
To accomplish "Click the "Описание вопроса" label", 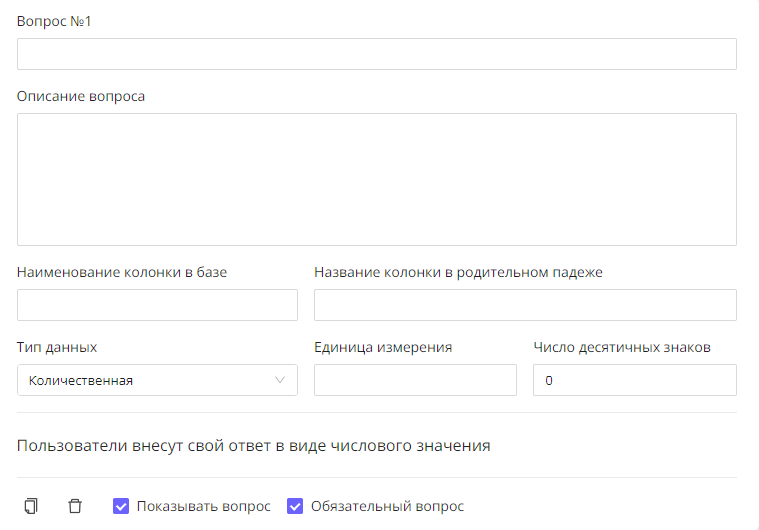I will click(81, 96).
